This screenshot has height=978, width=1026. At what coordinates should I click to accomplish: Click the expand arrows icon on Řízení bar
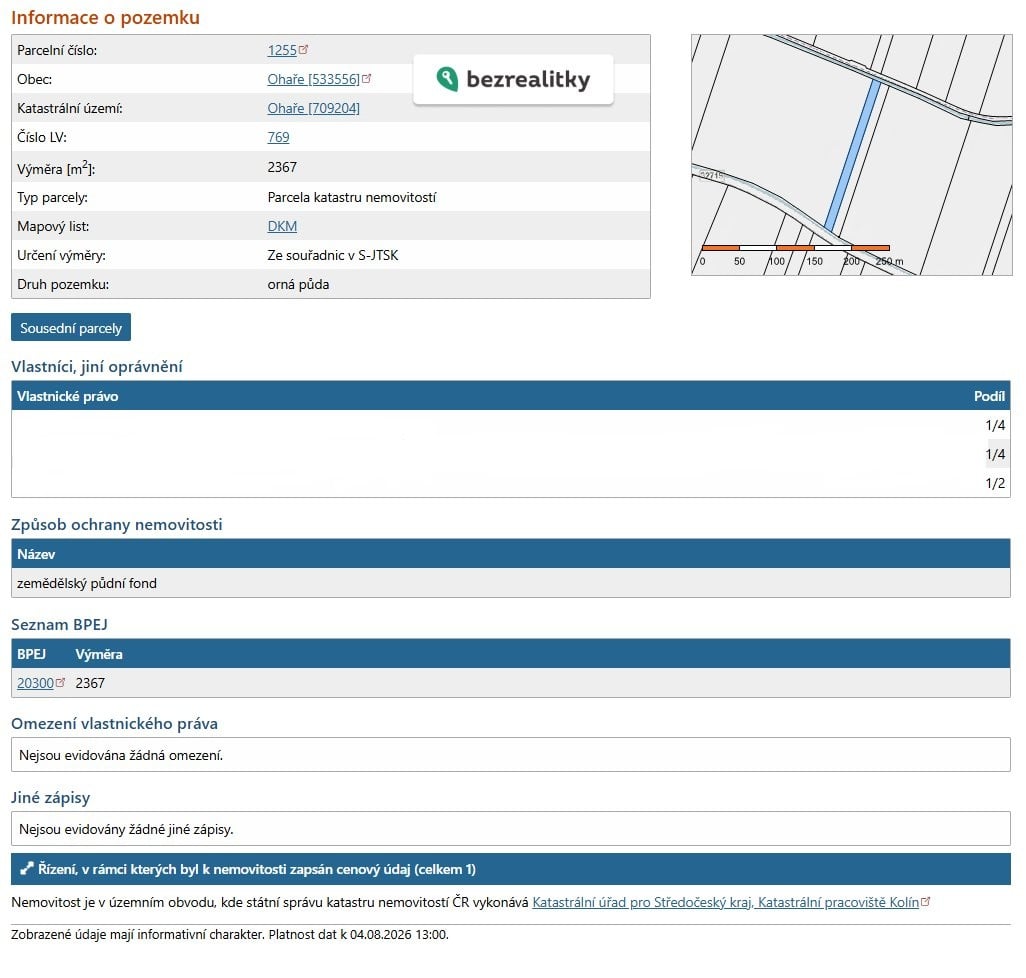click(x=27, y=869)
